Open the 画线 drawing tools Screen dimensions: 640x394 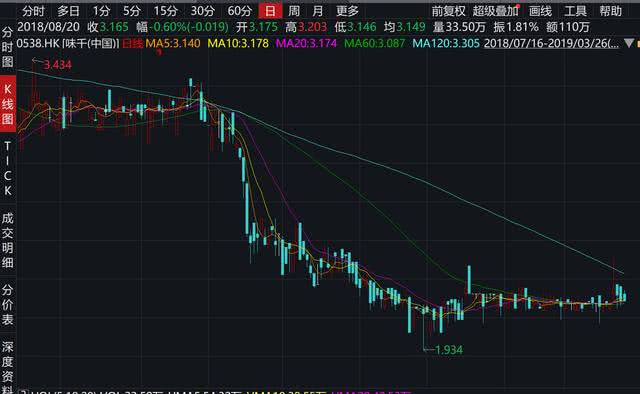pos(540,11)
